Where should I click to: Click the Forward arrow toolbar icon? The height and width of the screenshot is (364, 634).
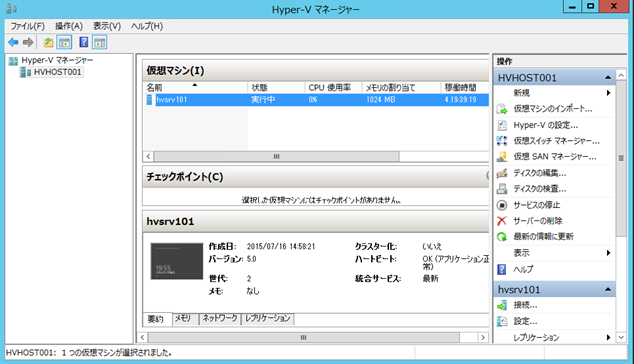click(28, 42)
